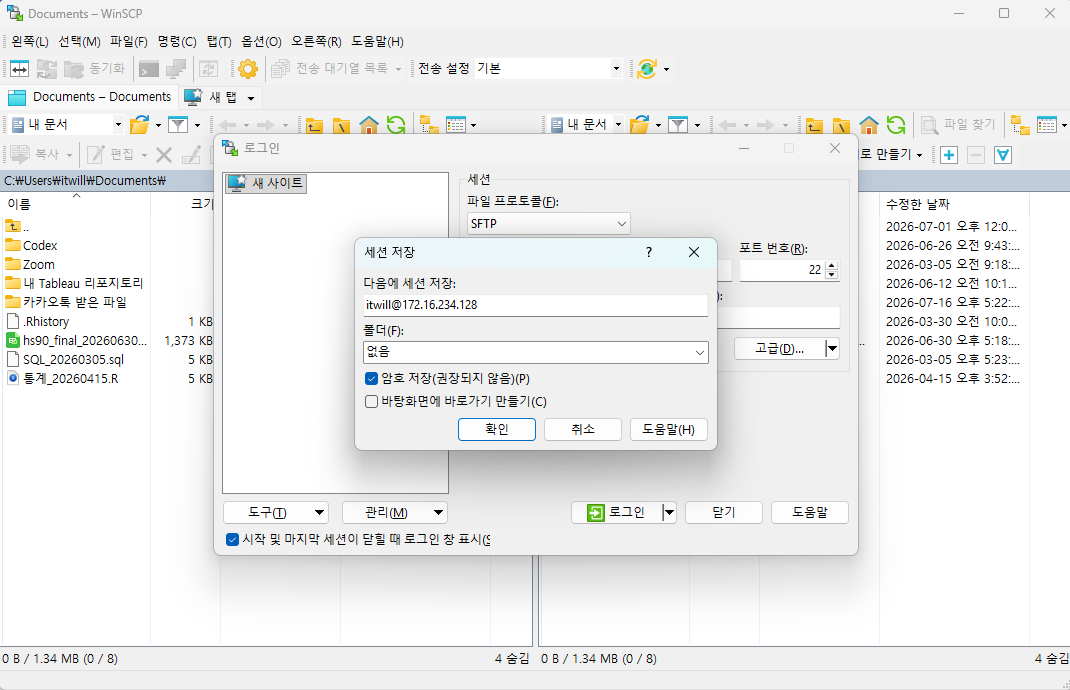Switch to the Documents – Documents tab
This screenshot has width=1070, height=690.
(89, 97)
